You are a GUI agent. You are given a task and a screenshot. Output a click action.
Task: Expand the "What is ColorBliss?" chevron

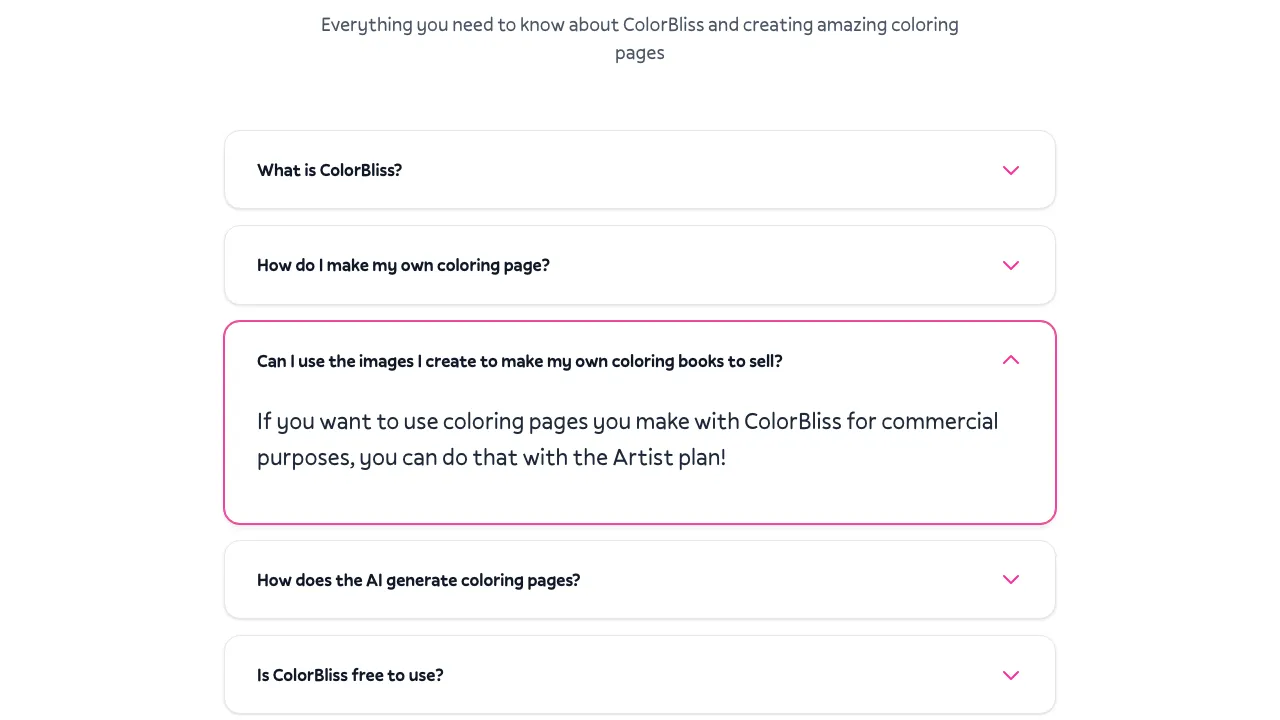1011,170
